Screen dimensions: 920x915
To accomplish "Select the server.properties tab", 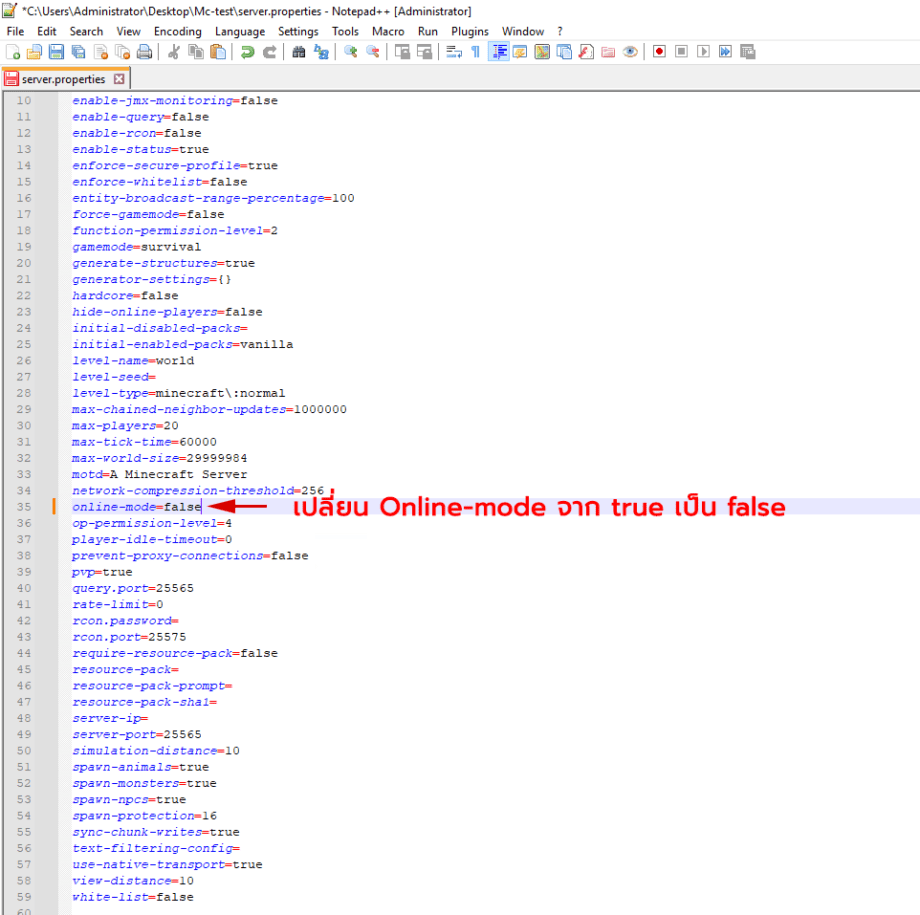I will (x=60, y=78).
